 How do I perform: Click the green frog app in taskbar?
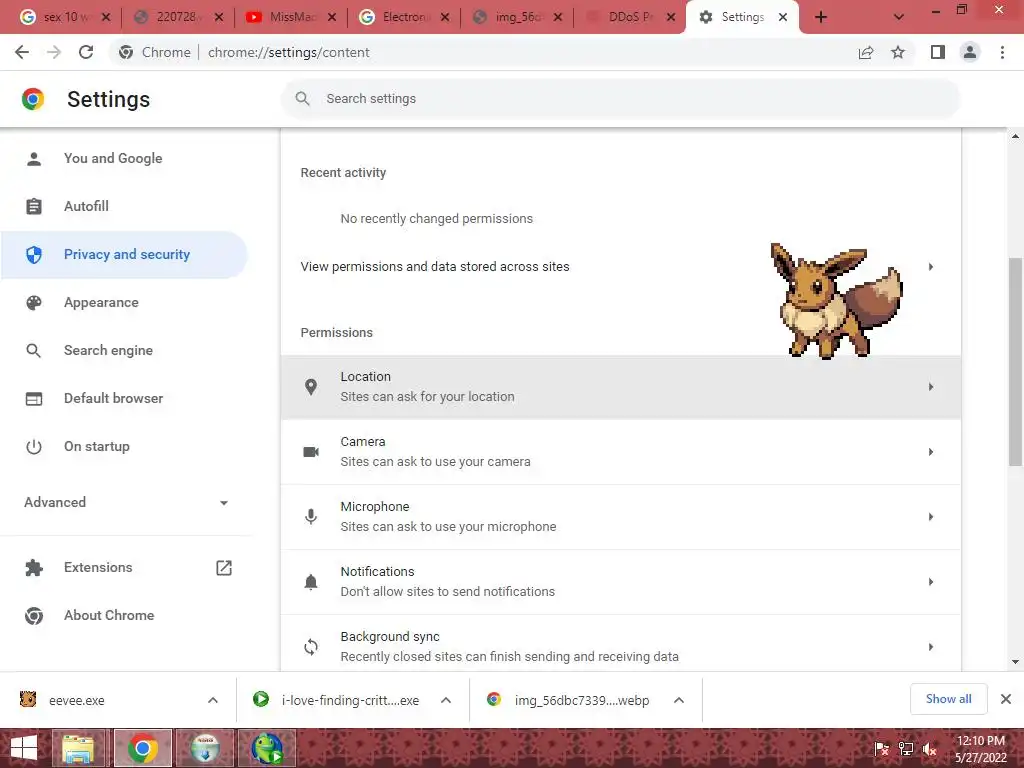click(x=268, y=748)
